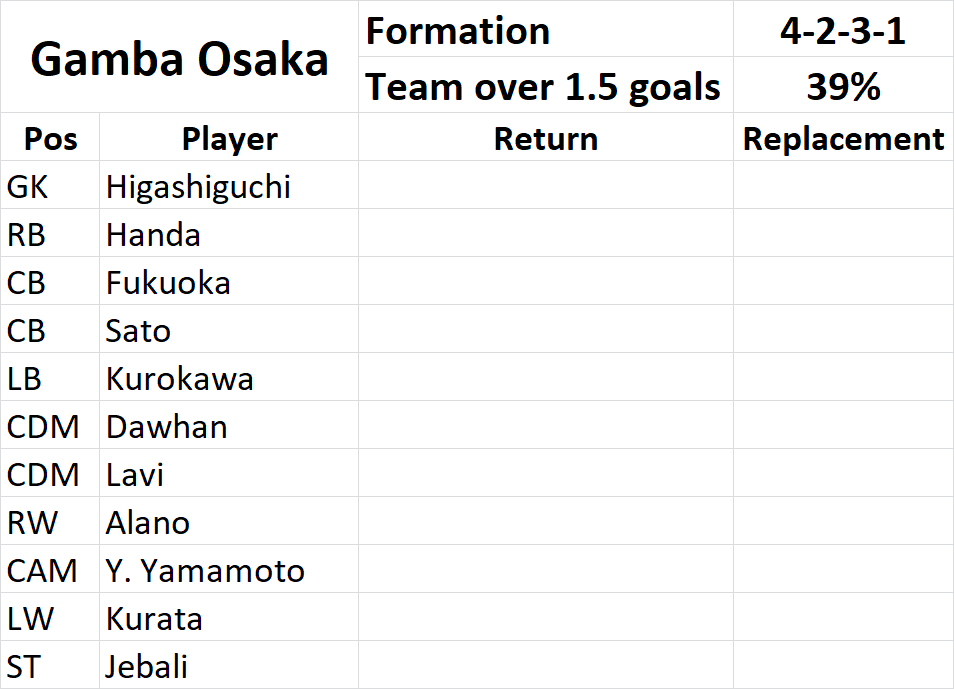Select the 39% value cell

tap(843, 85)
